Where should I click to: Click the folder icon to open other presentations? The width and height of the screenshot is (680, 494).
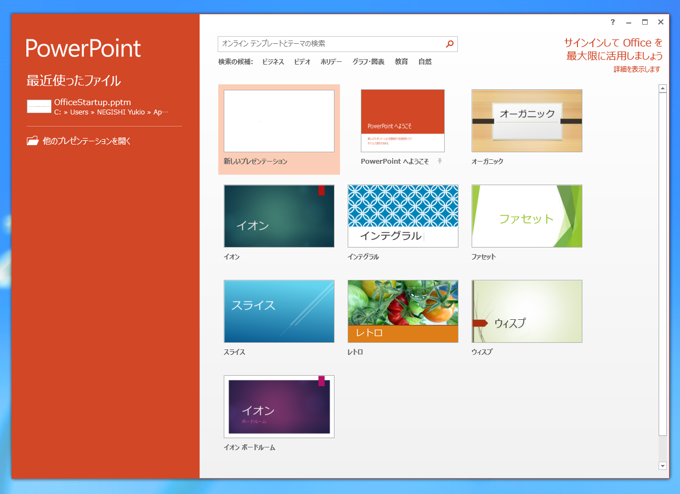[x=33, y=141]
